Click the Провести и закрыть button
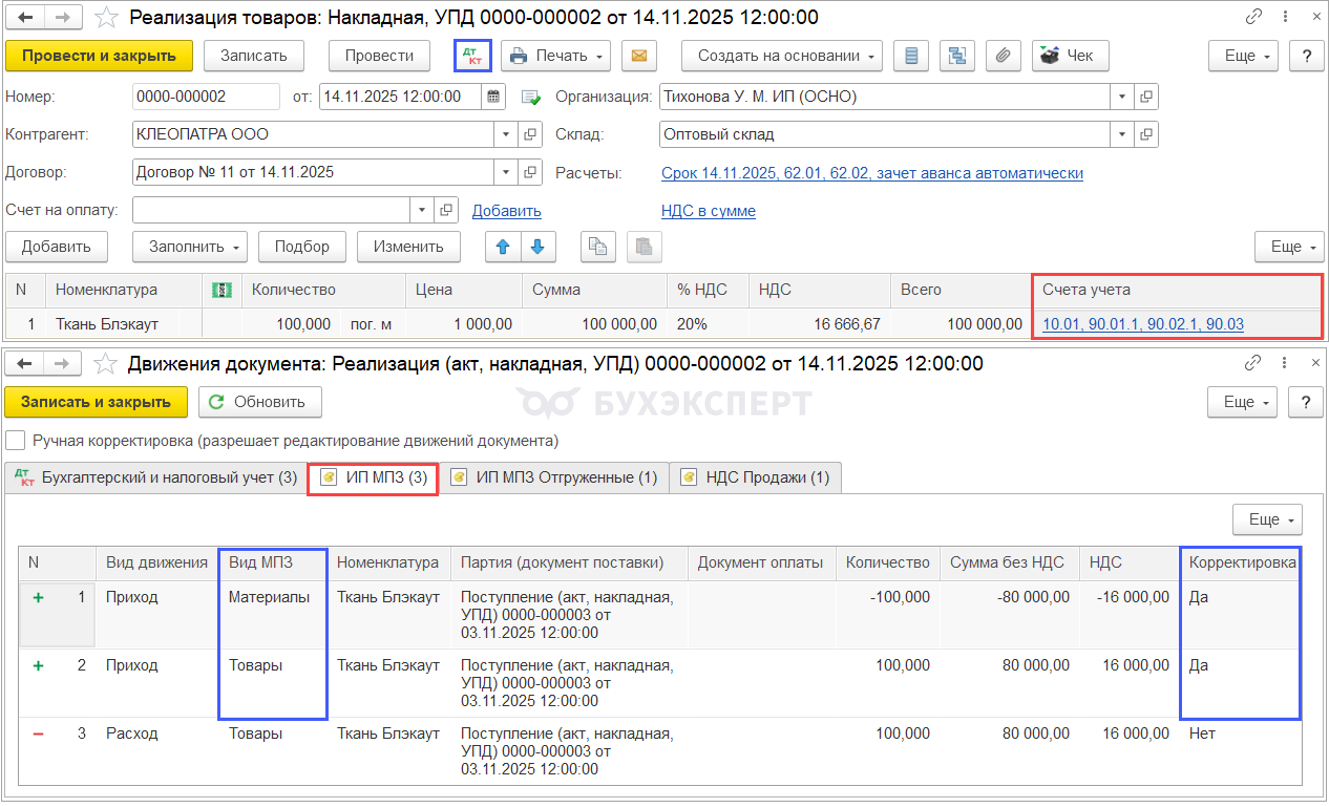Image resolution: width=1329 pixels, height=806 pixels. click(99, 56)
